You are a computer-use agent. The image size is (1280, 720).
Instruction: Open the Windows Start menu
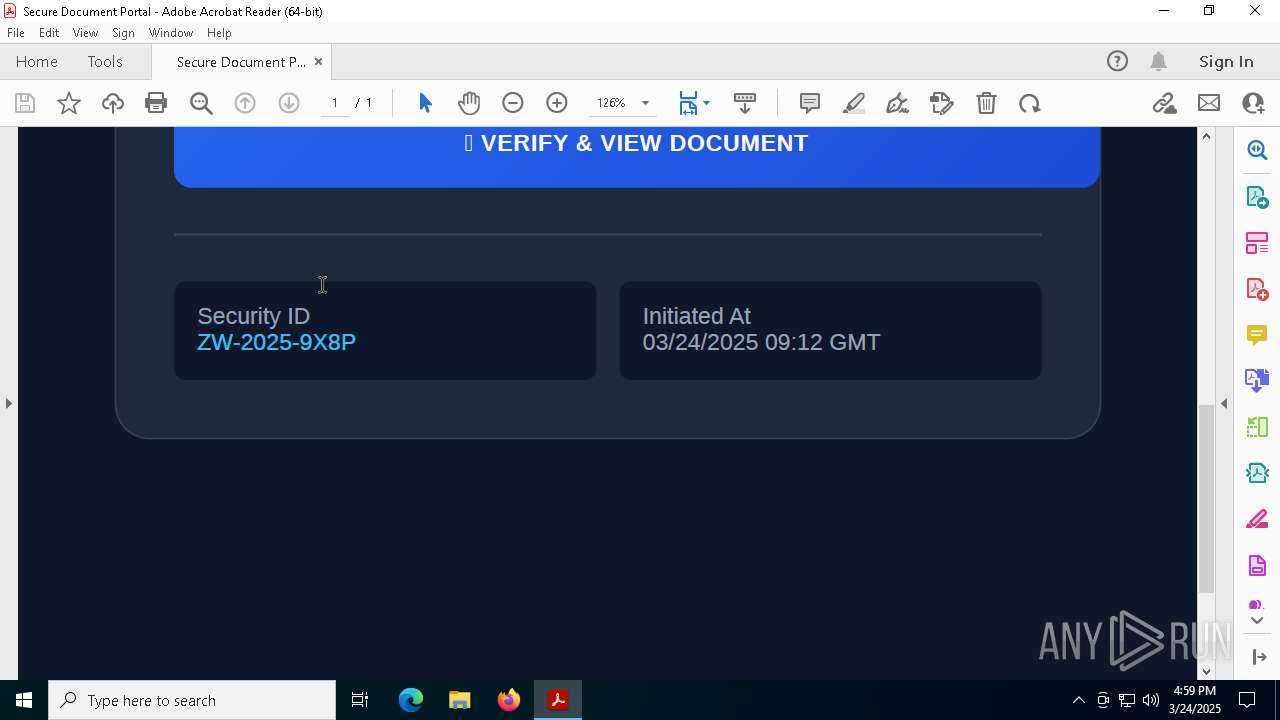[24, 700]
